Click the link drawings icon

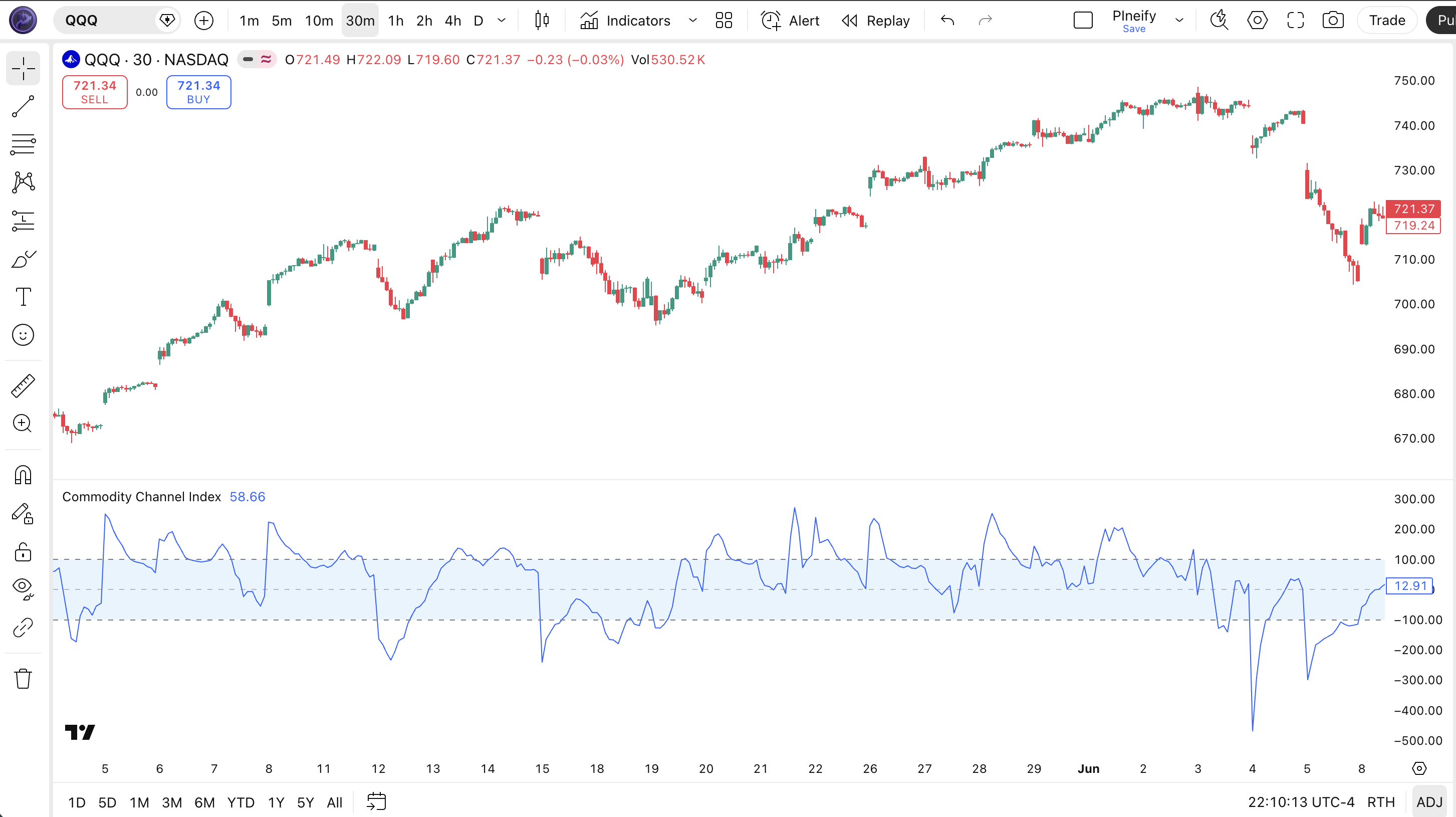point(23,628)
